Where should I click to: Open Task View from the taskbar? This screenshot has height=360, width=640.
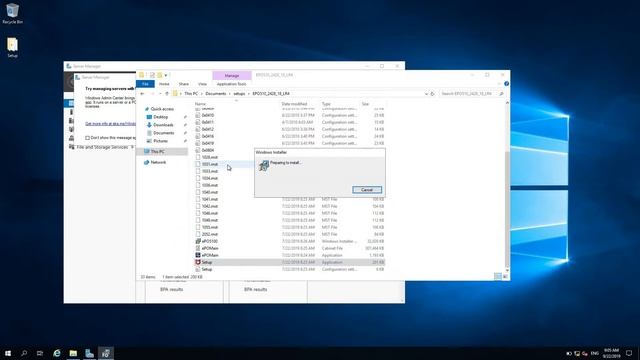pos(40,353)
